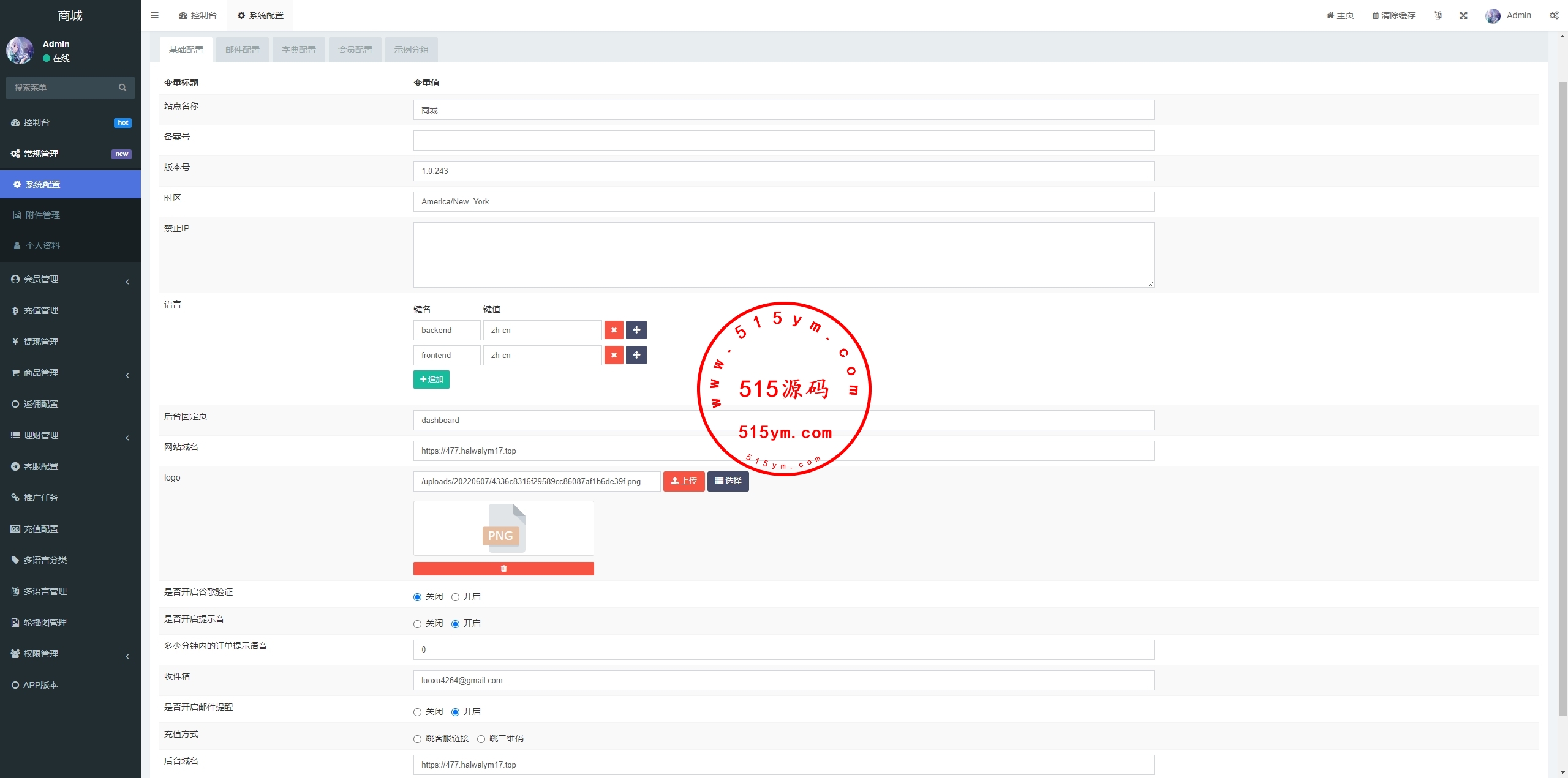
Task: Click the move handle for frontend row
Action: [x=636, y=355]
